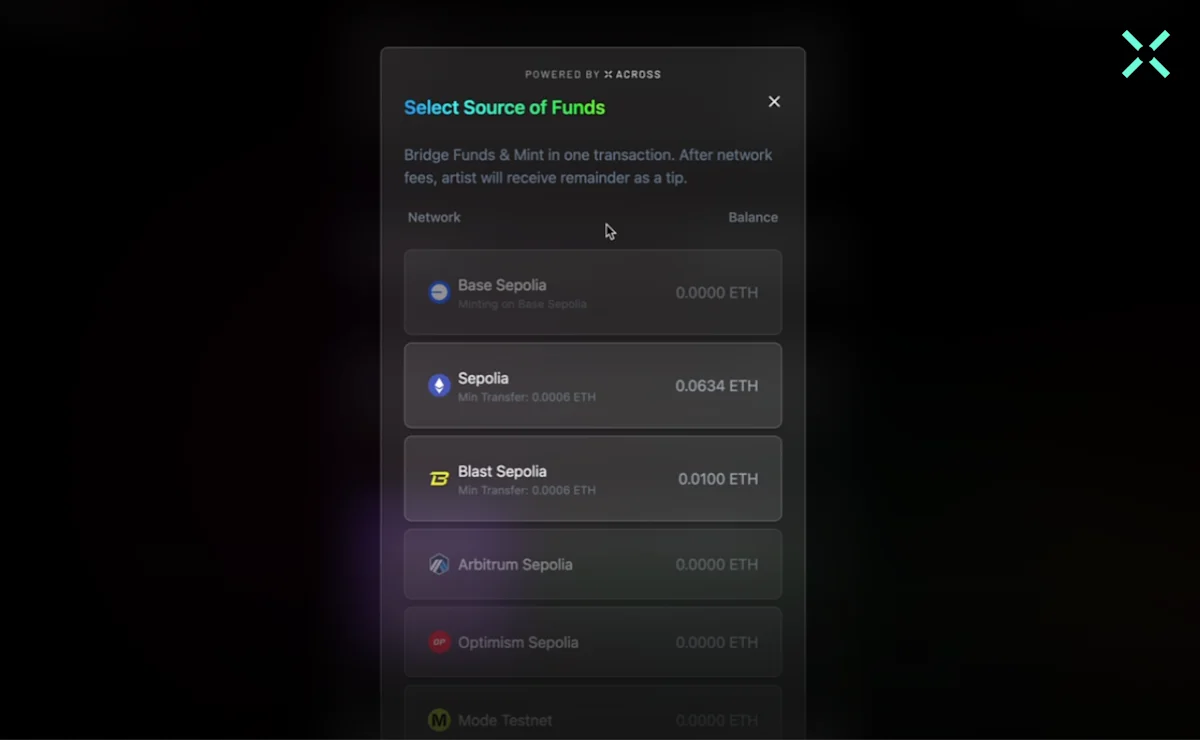
Task: Click the 0.0100 ETH Blast Sepolia balance
Action: [x=718, y=479]
